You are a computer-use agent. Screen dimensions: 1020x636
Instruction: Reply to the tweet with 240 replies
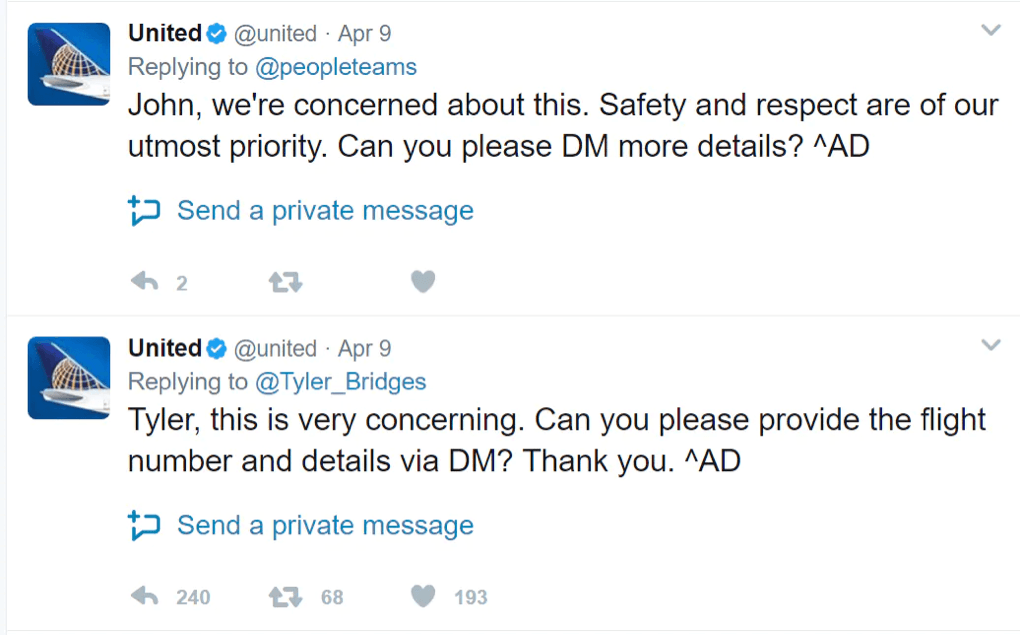tap(146, 597)
